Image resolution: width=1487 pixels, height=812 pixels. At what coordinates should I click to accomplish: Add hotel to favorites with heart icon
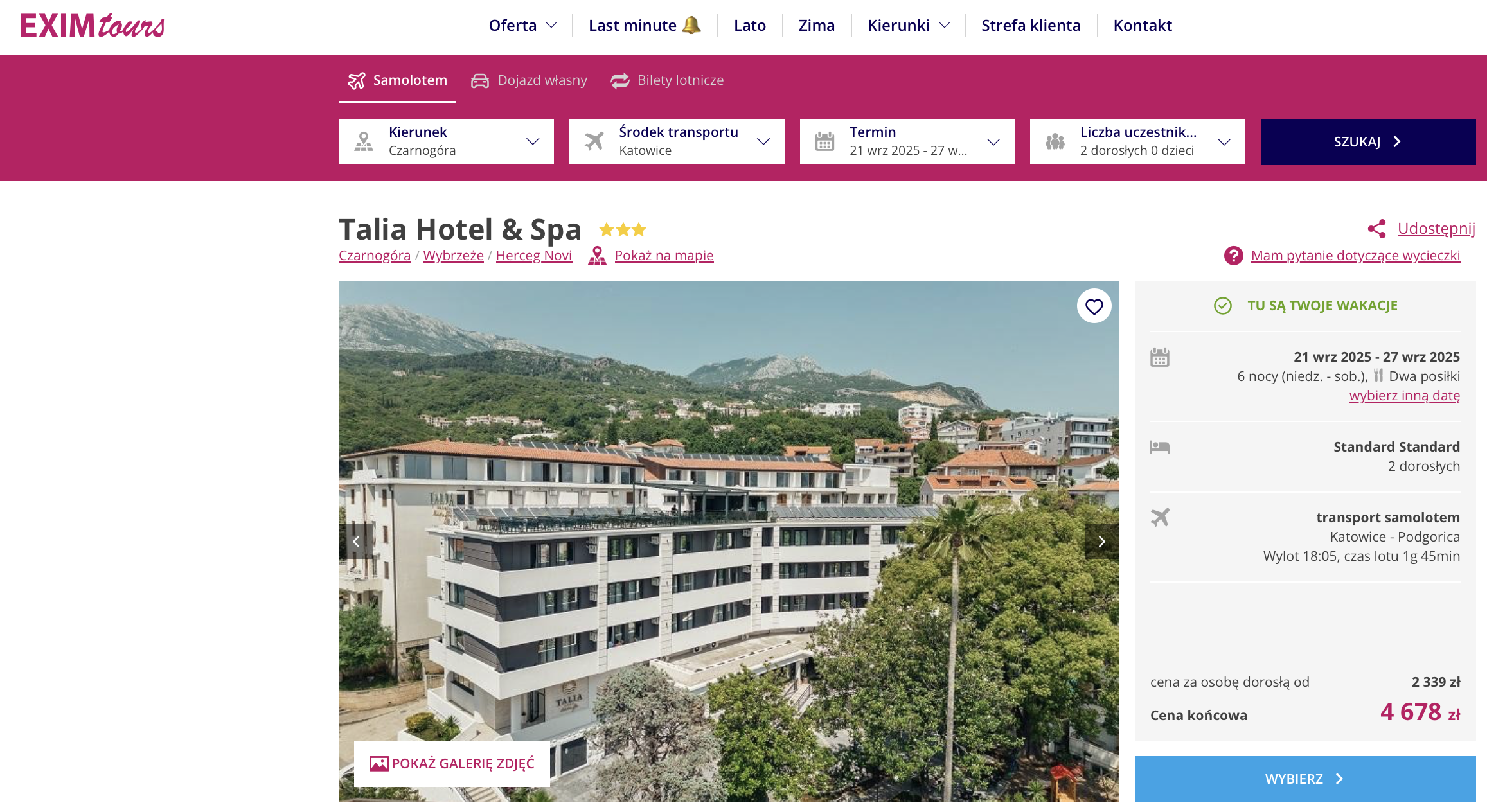[1094, 306]
